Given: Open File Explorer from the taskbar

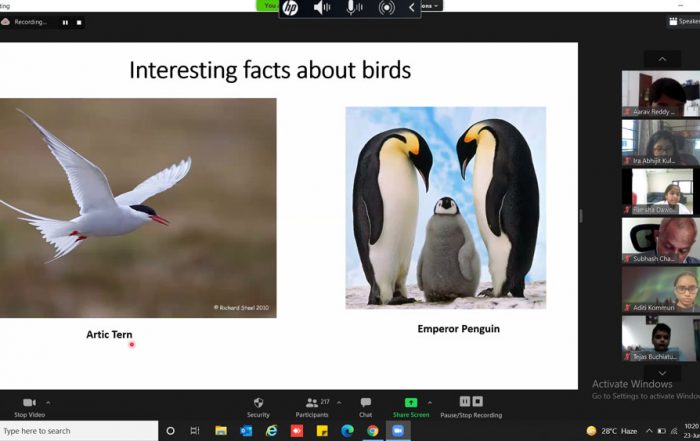Looking at the screenshot, I should pyautogui.click(x=221, y=431).
